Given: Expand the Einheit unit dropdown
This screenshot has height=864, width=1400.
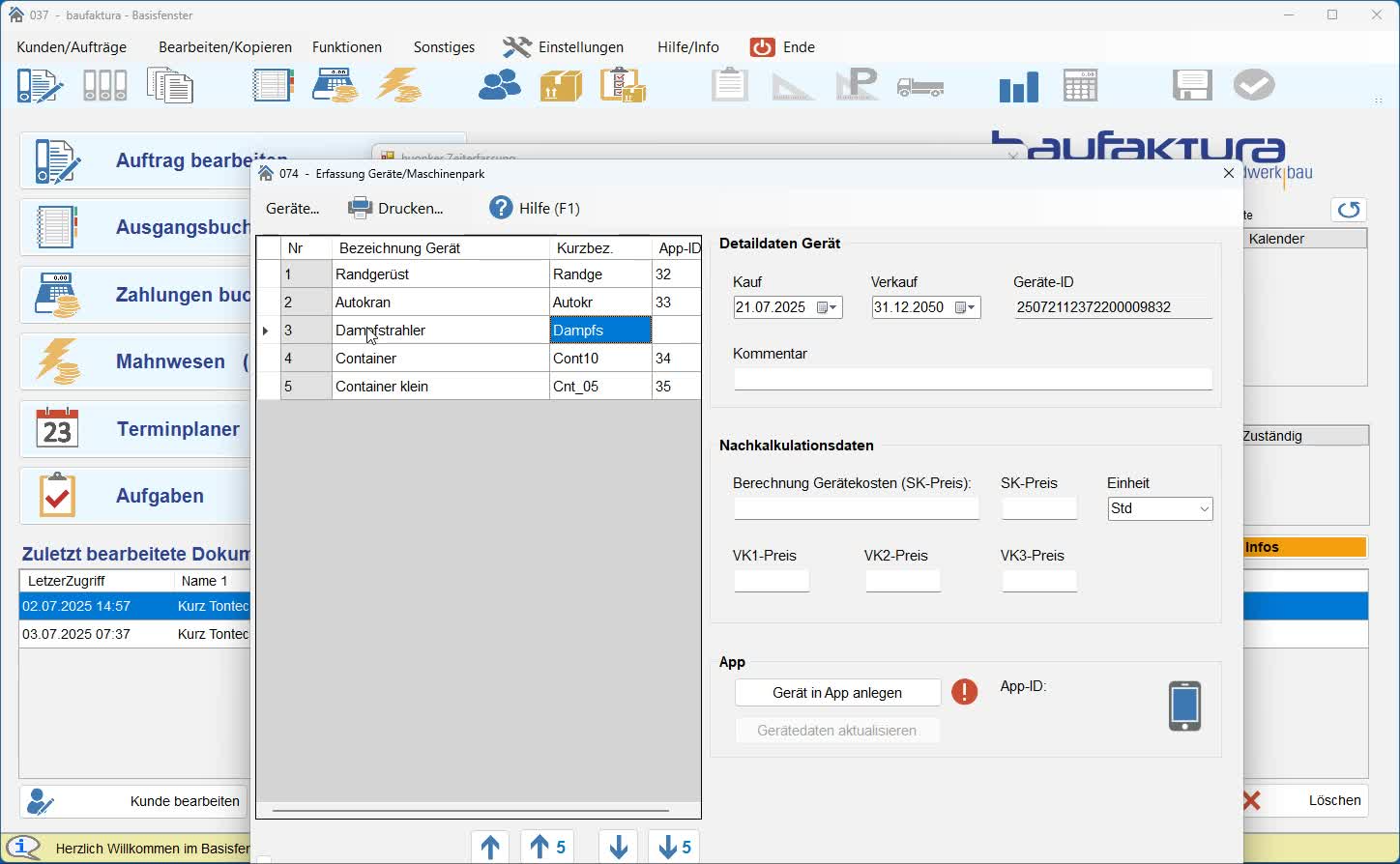Looking at the screenshot, I should coord(1204,509).
